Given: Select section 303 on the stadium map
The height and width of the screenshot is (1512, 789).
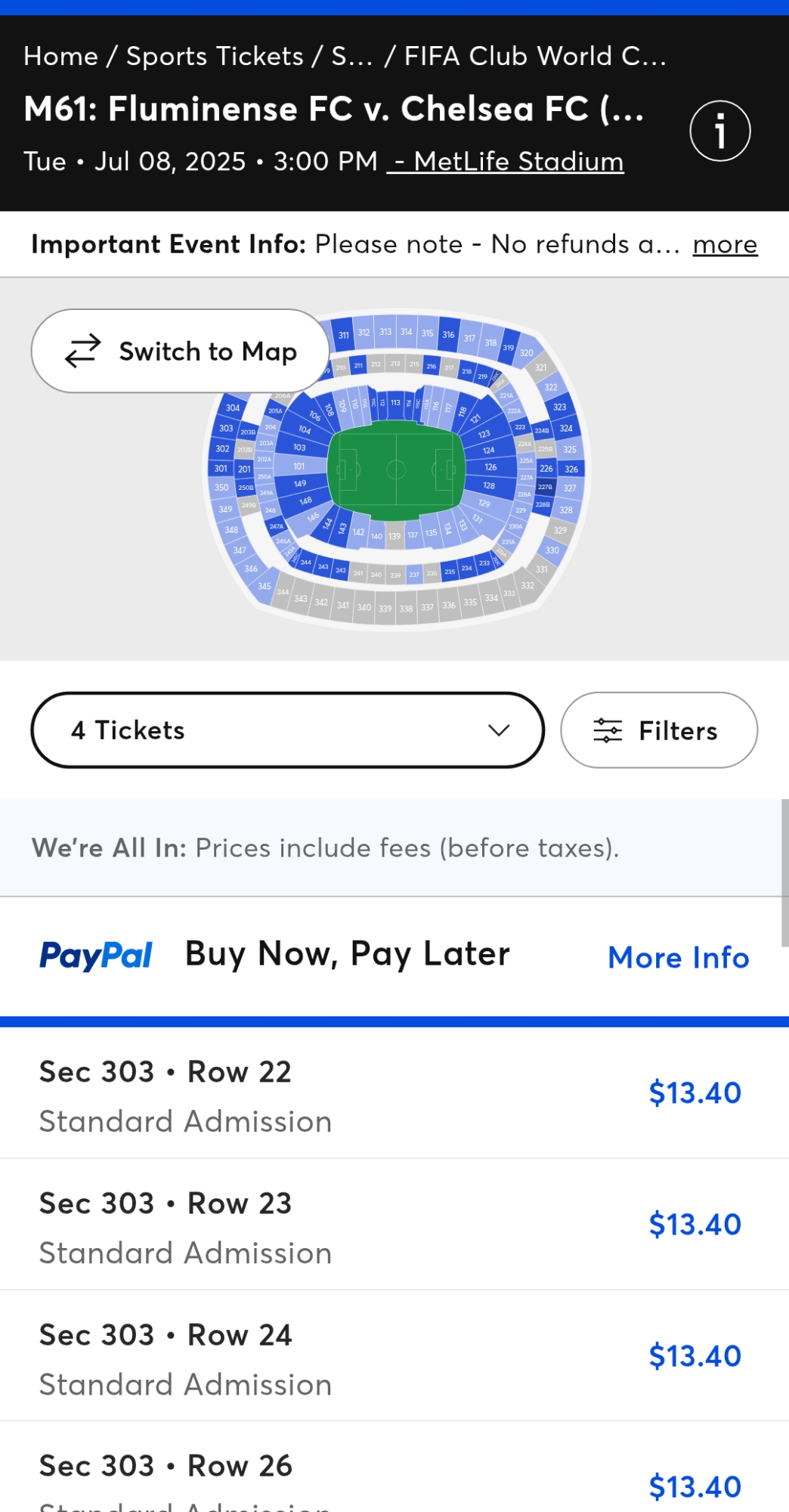Looking at the screenshot, I should coord(226,428).
